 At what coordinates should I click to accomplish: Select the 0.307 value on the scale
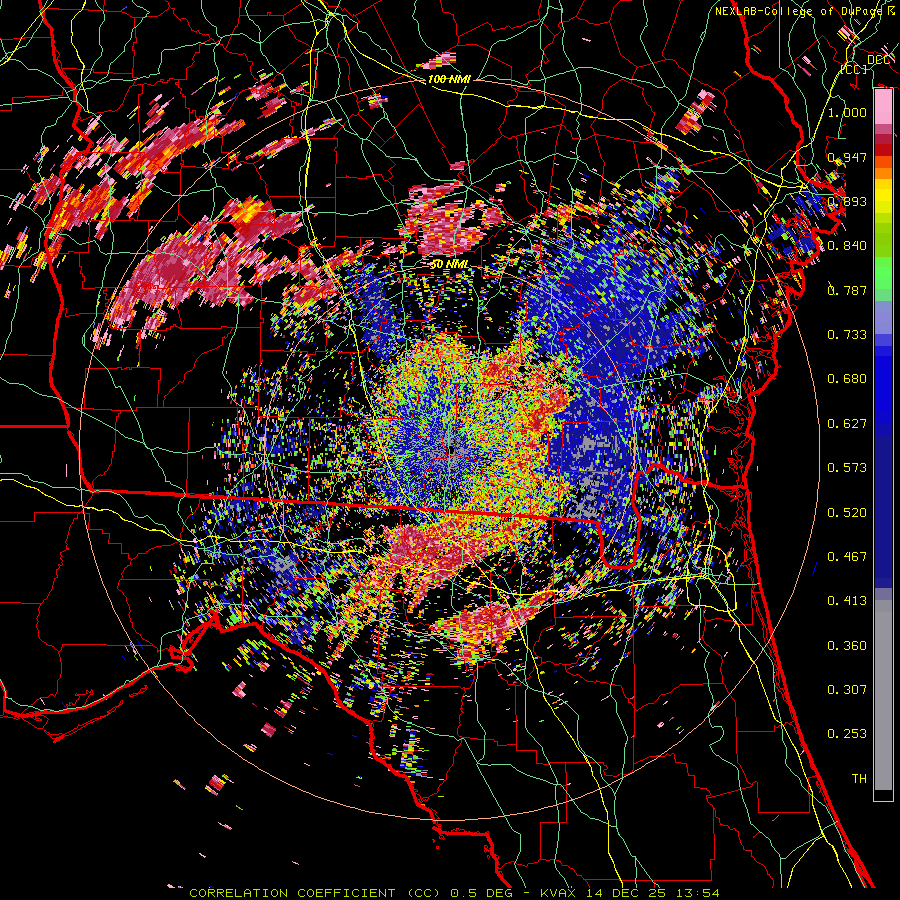click(x=847, y=689)
